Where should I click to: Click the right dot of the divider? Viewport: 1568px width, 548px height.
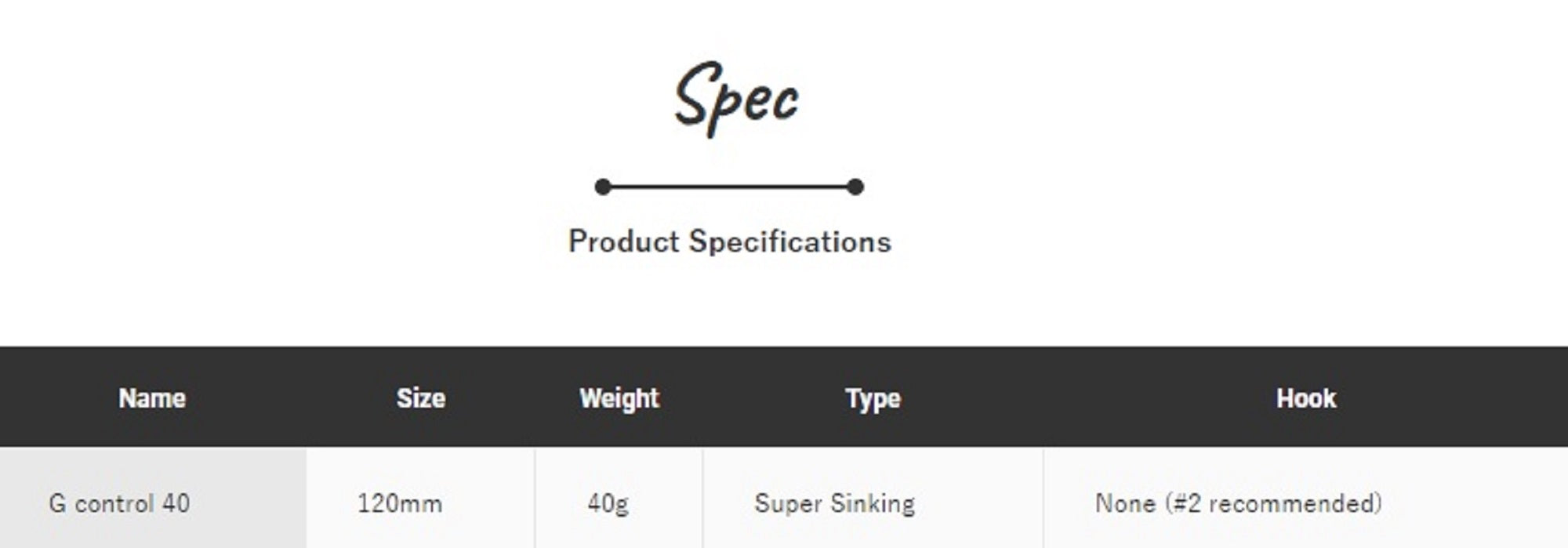point(855,187)
